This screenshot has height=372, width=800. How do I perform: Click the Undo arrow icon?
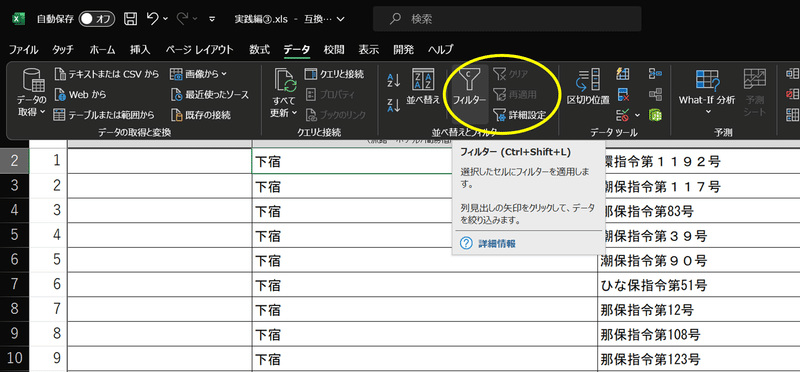click(153, 19)
